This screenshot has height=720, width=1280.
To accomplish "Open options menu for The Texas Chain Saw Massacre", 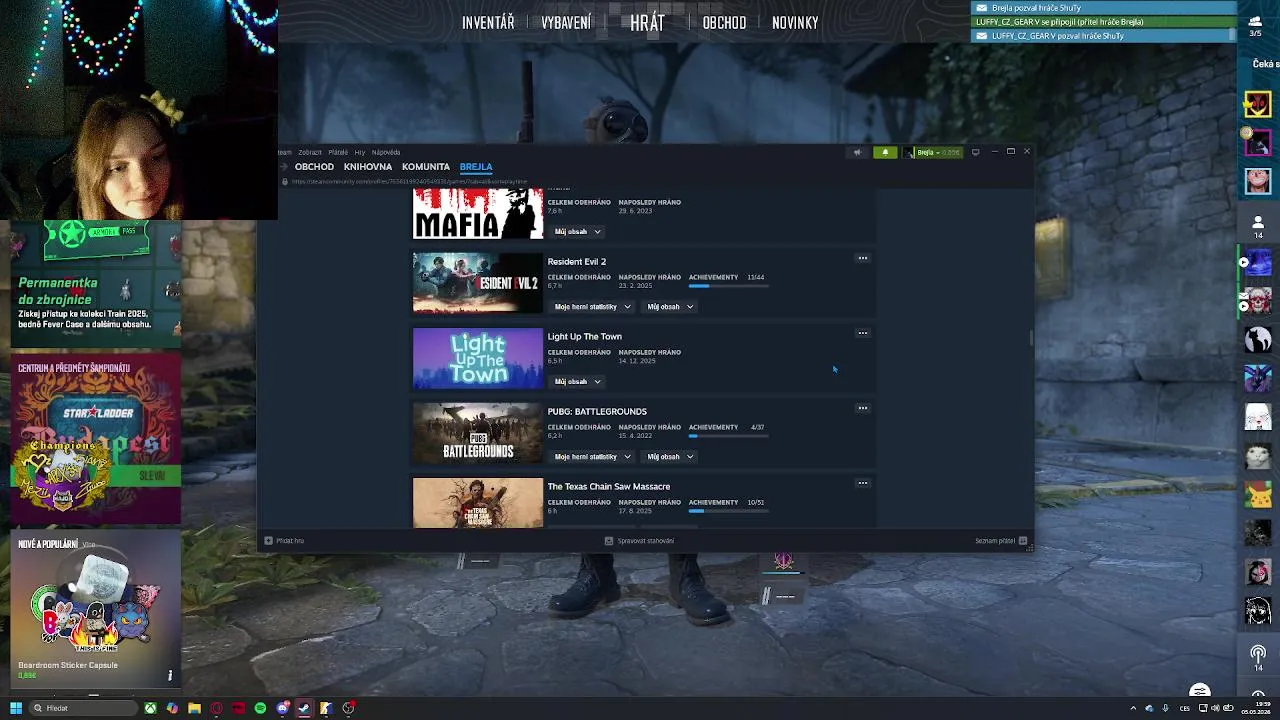I will point(862,483).
